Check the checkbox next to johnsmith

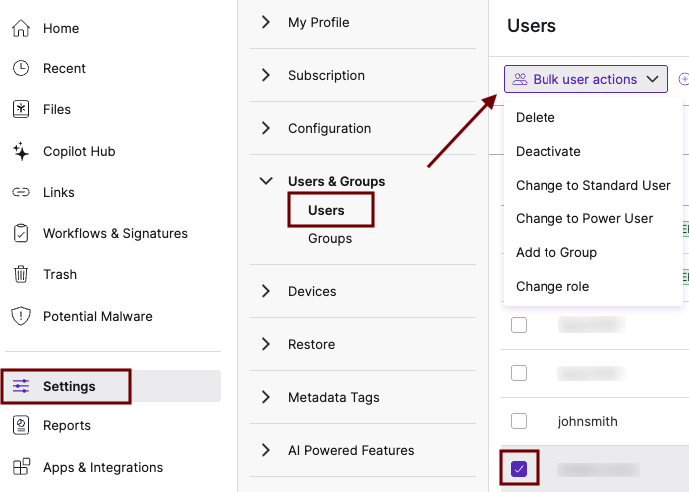click(519, 421)
